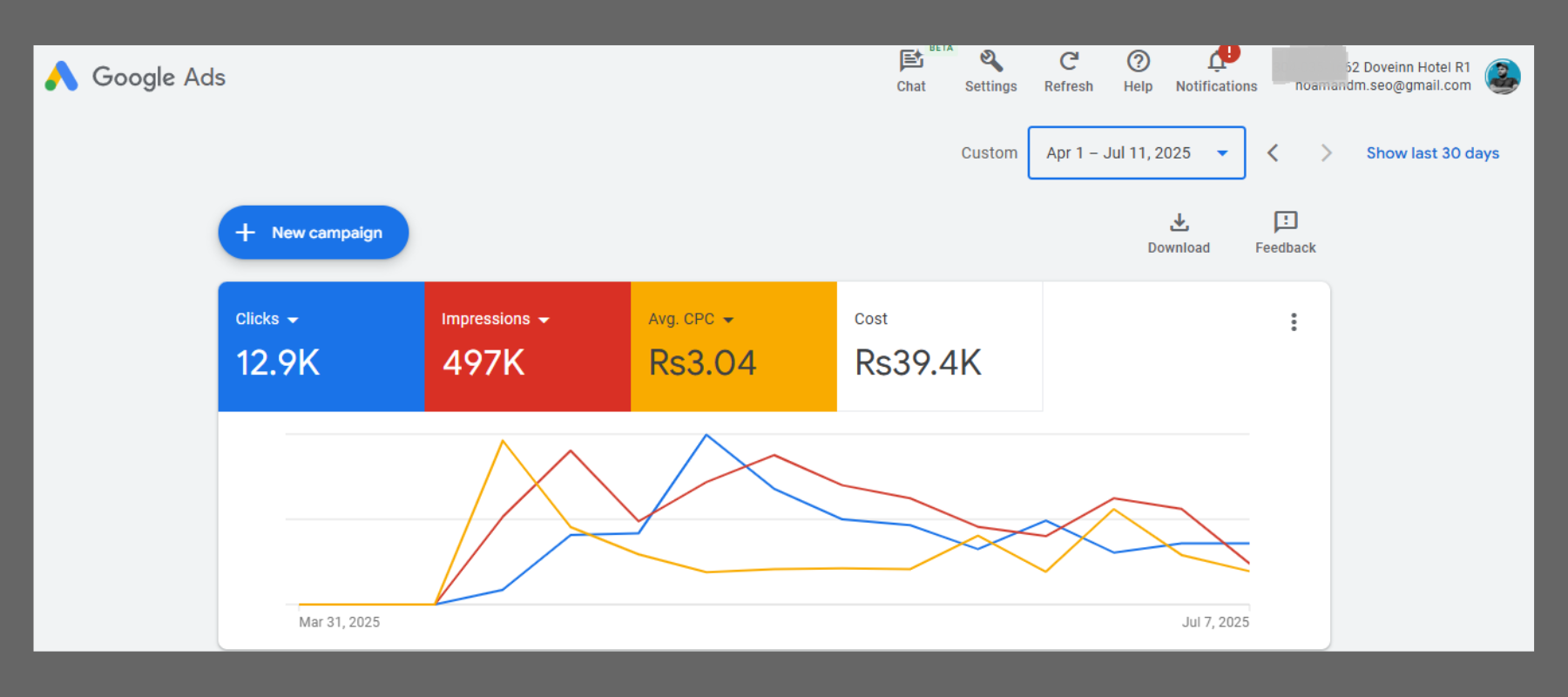Expand the Clicks metric dropdown
The image size is (1568, 697).
click(293, 320)
